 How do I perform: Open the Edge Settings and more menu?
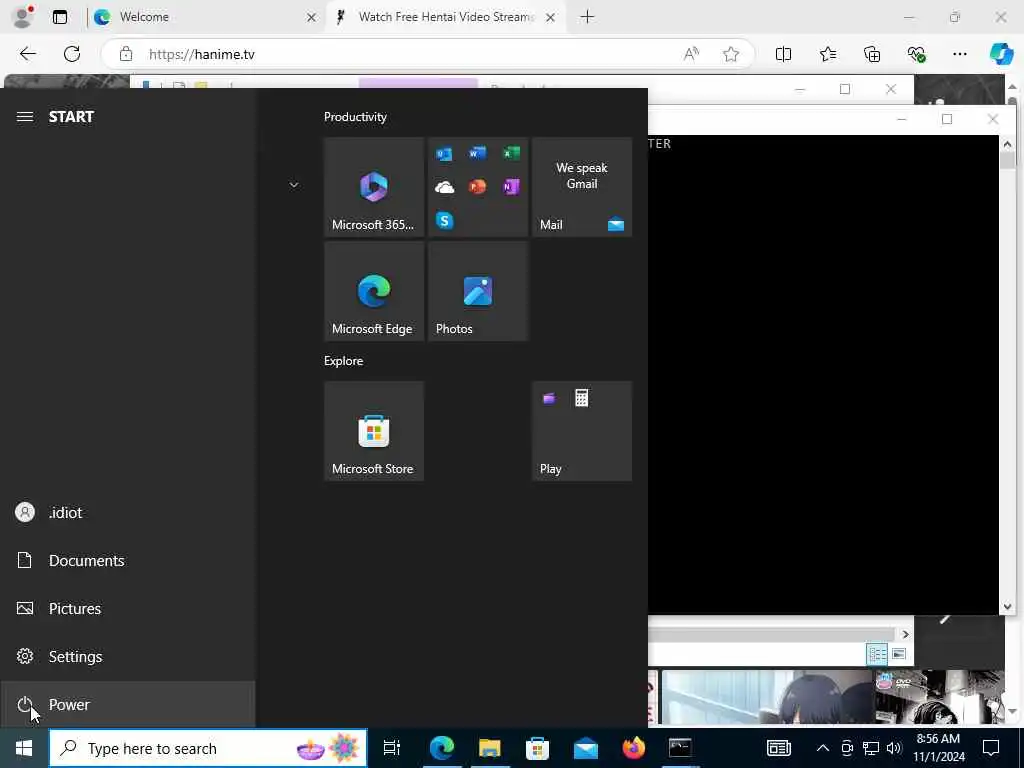point(959,54)
